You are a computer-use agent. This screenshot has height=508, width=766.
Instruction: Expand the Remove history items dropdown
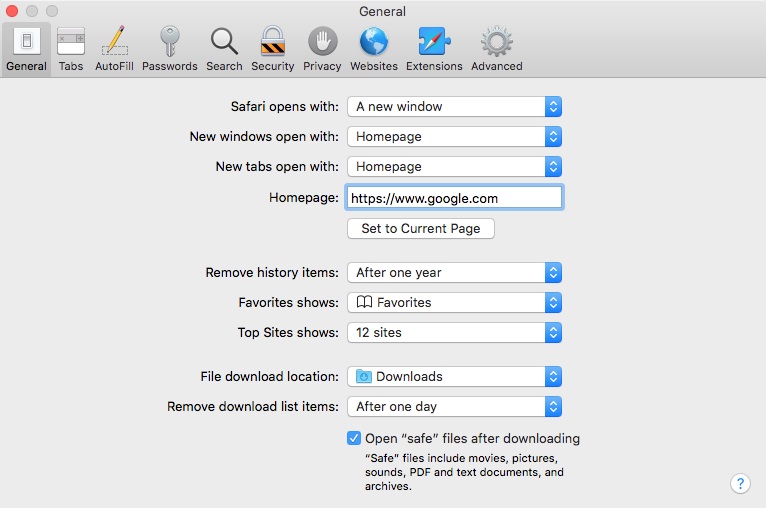click(x=454, y=273)
